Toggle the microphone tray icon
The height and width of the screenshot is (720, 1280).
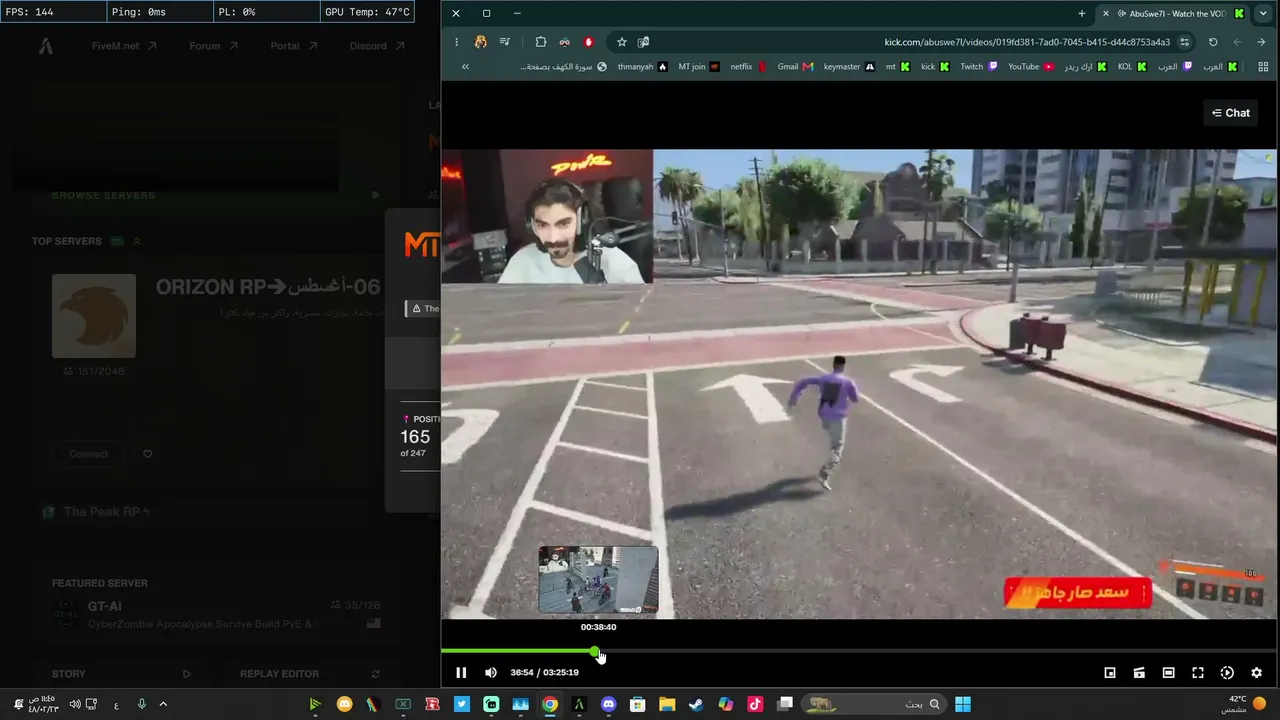(142, 704)
